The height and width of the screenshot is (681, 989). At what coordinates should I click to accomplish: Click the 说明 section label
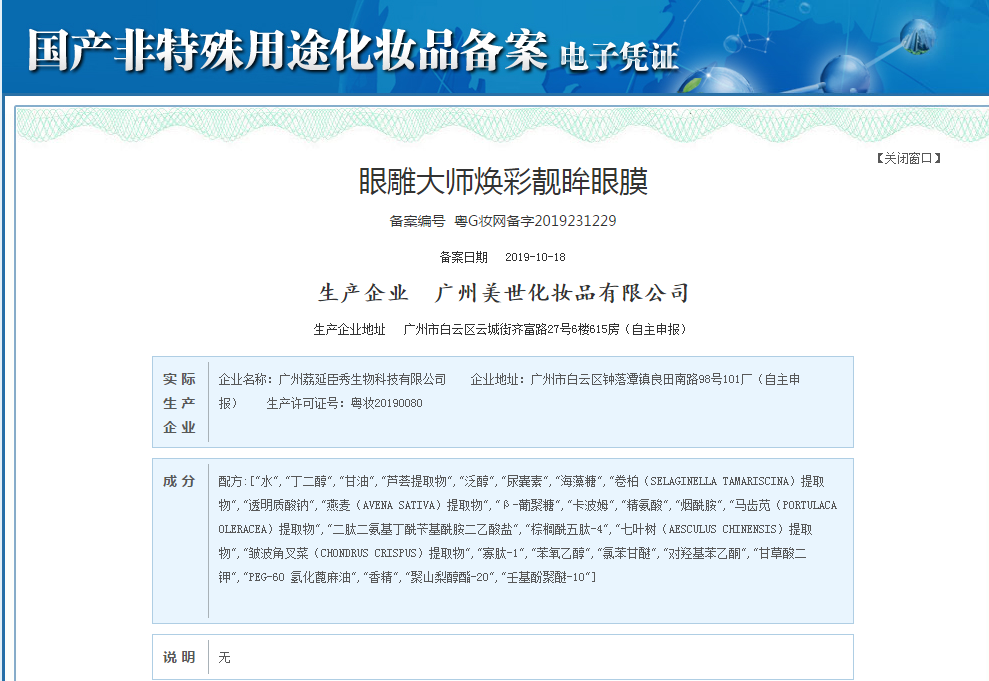point(179,657)
